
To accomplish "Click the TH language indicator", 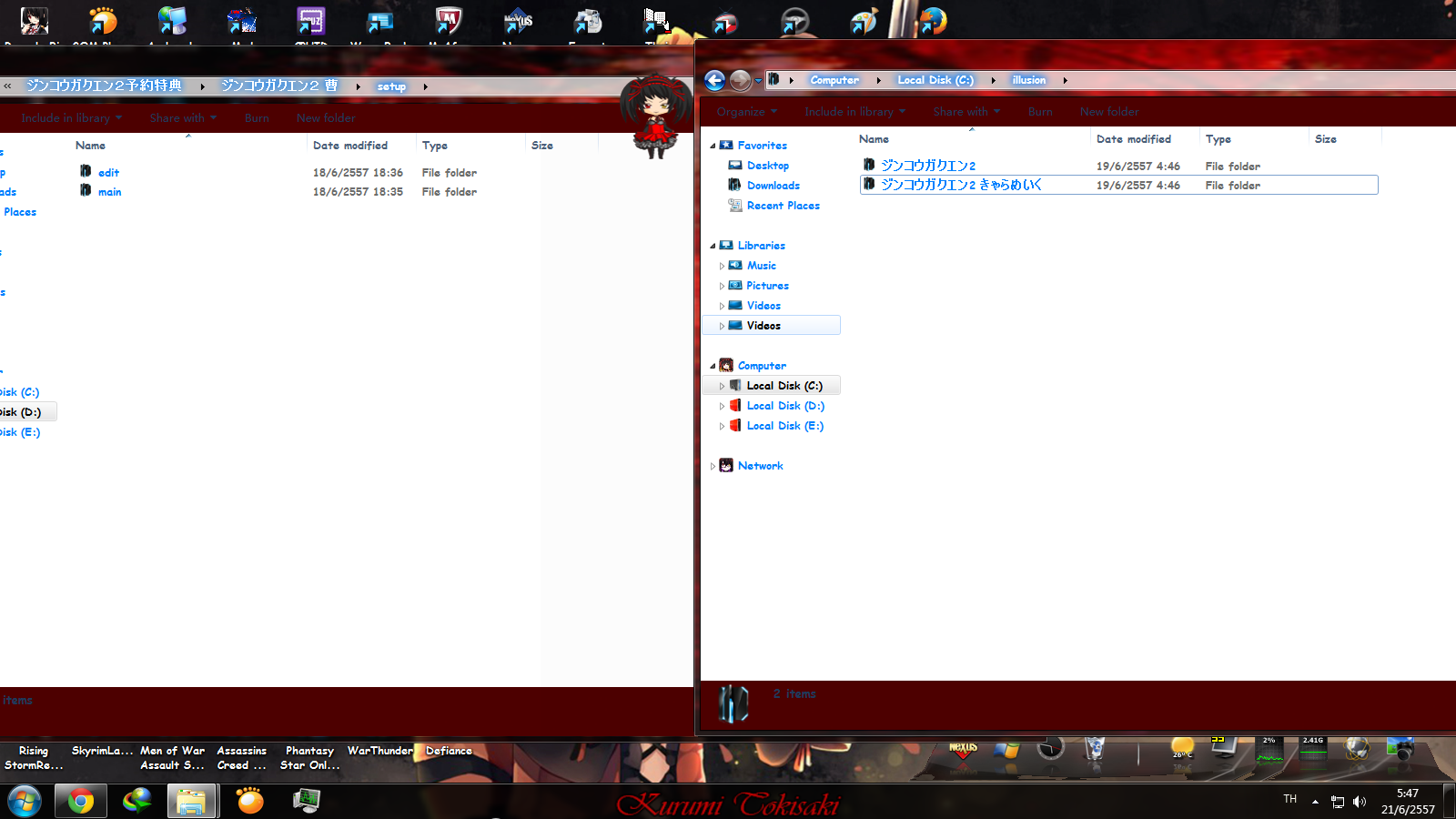I will tap(1289, 799).
